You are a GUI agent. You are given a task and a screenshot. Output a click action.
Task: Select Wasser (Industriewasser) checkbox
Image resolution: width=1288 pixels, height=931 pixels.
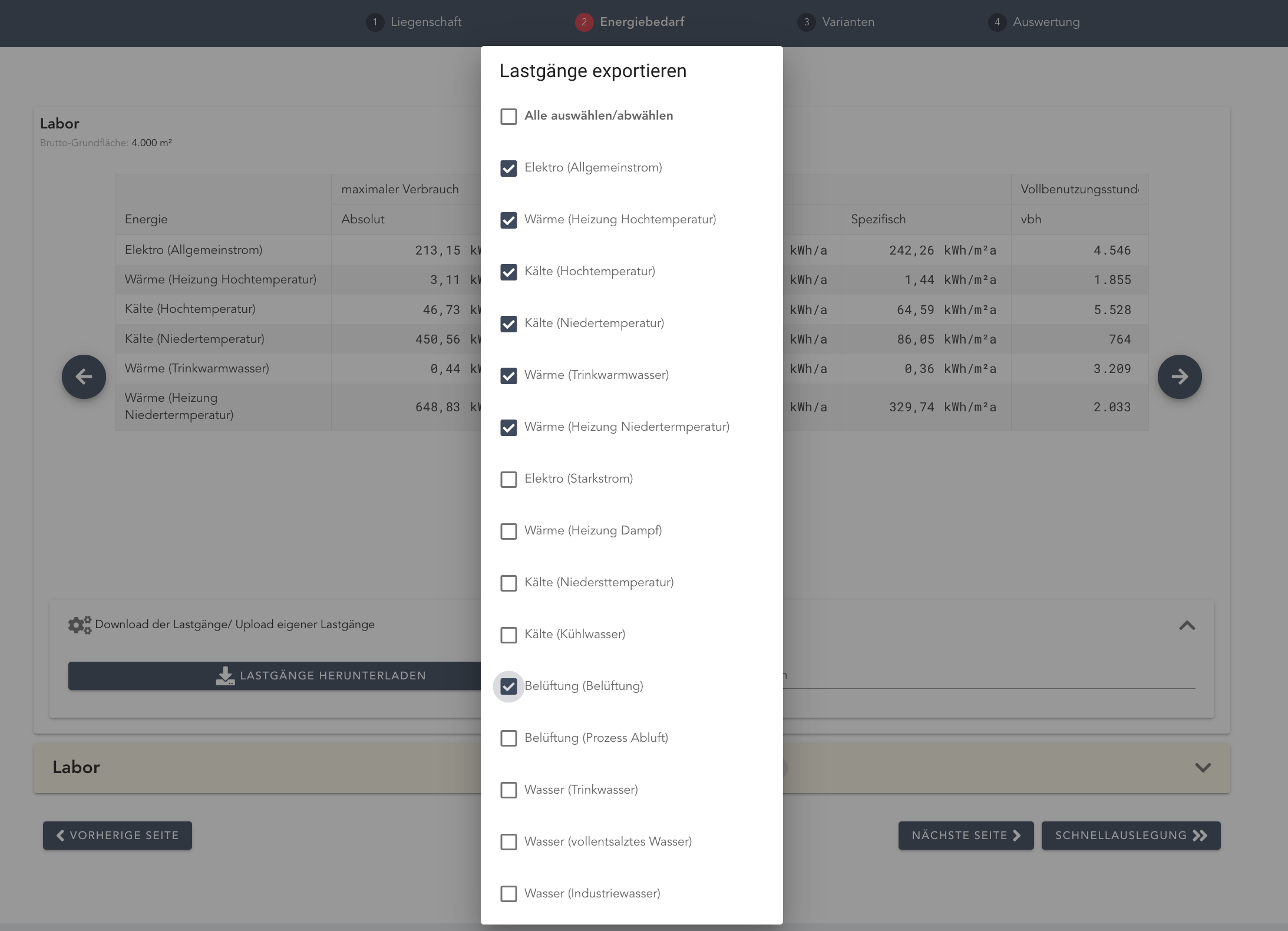click(x=508, y=894)
